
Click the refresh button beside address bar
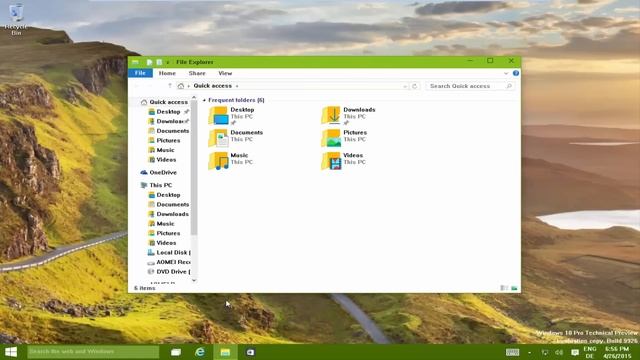pos(415,86)
